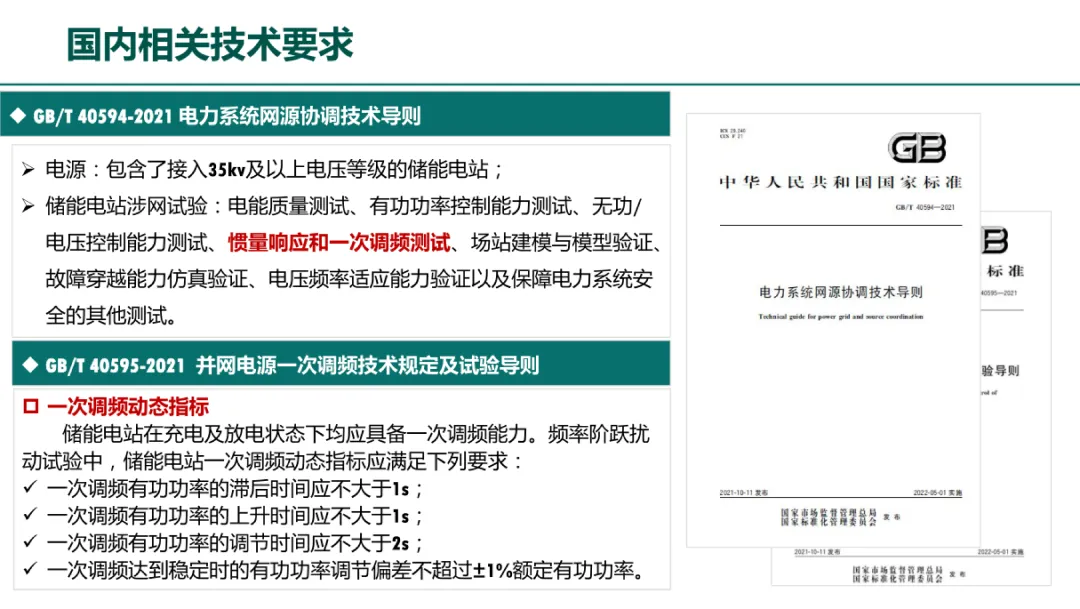Click the checkmark before 上升时间 line
Image resolution: width=1080 pixels, height=609 pixels.
pos(30,515)
